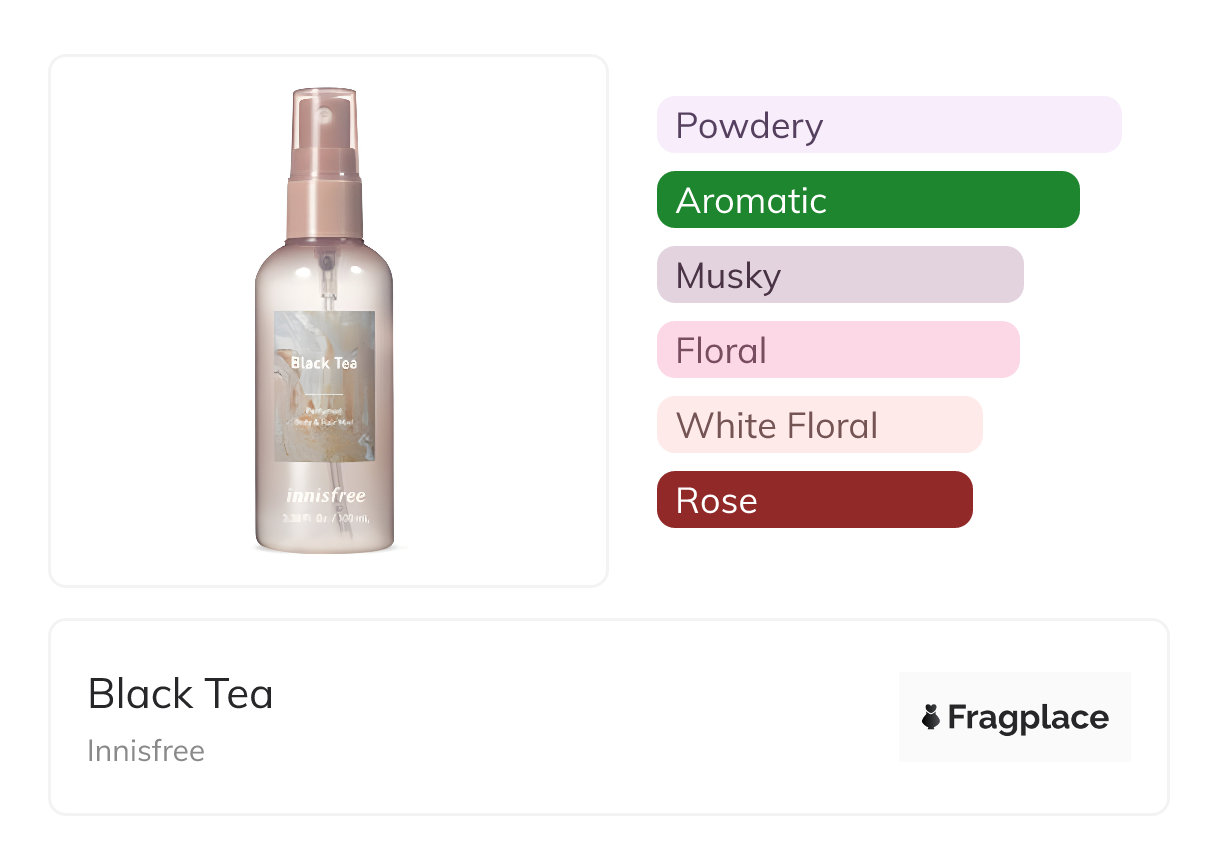Open the Black Tea product title
Screen dimensions: 1218x864
pos(180,694)
